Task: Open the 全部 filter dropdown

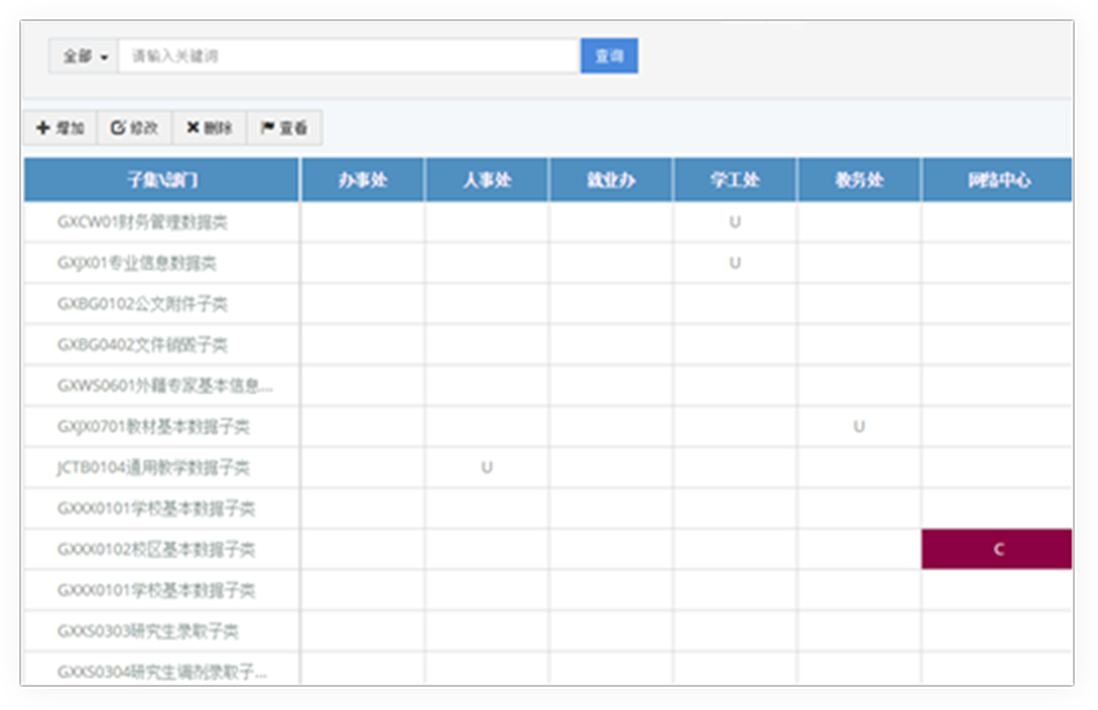Action: (84, 57)
